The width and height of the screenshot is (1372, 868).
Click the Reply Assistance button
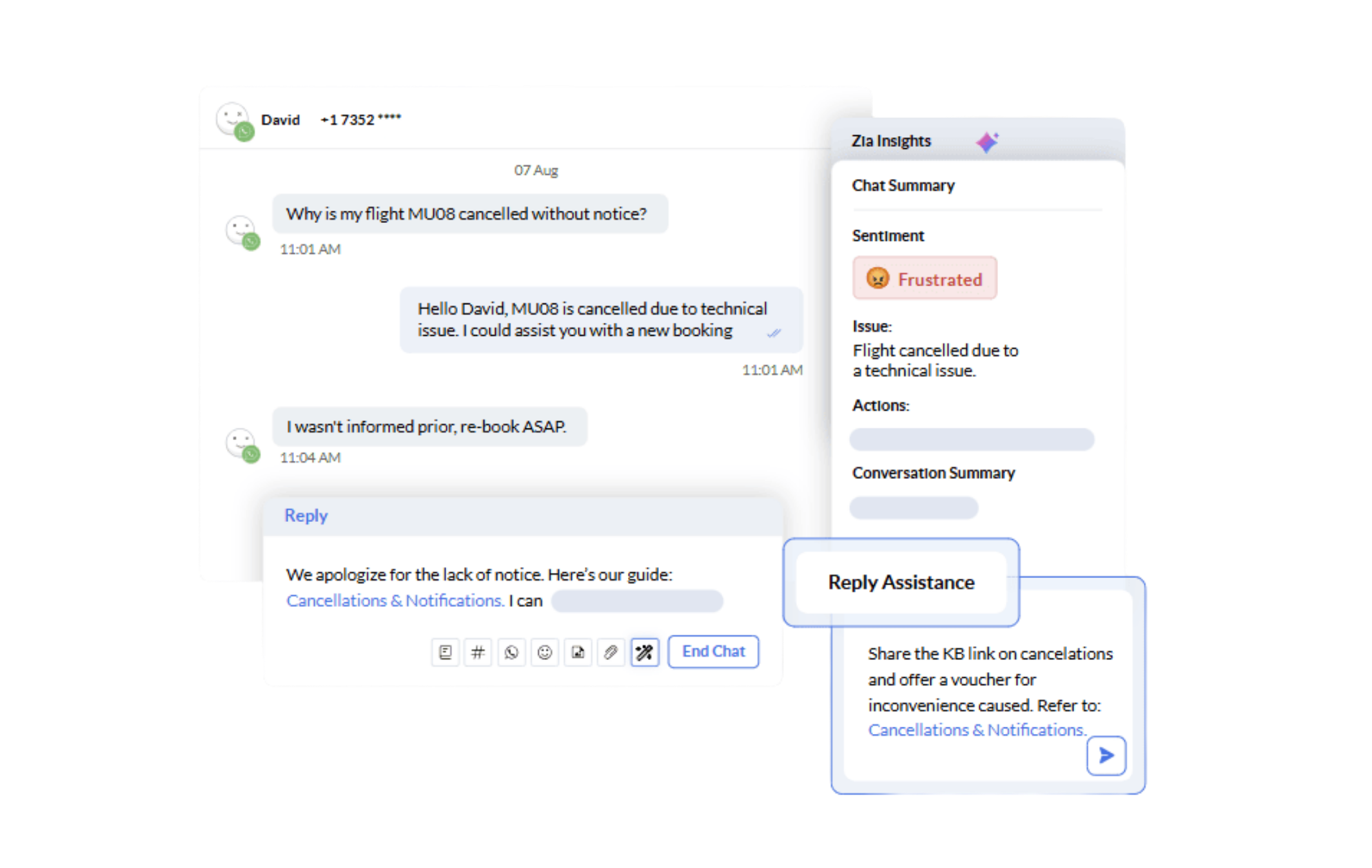point(901,582)
